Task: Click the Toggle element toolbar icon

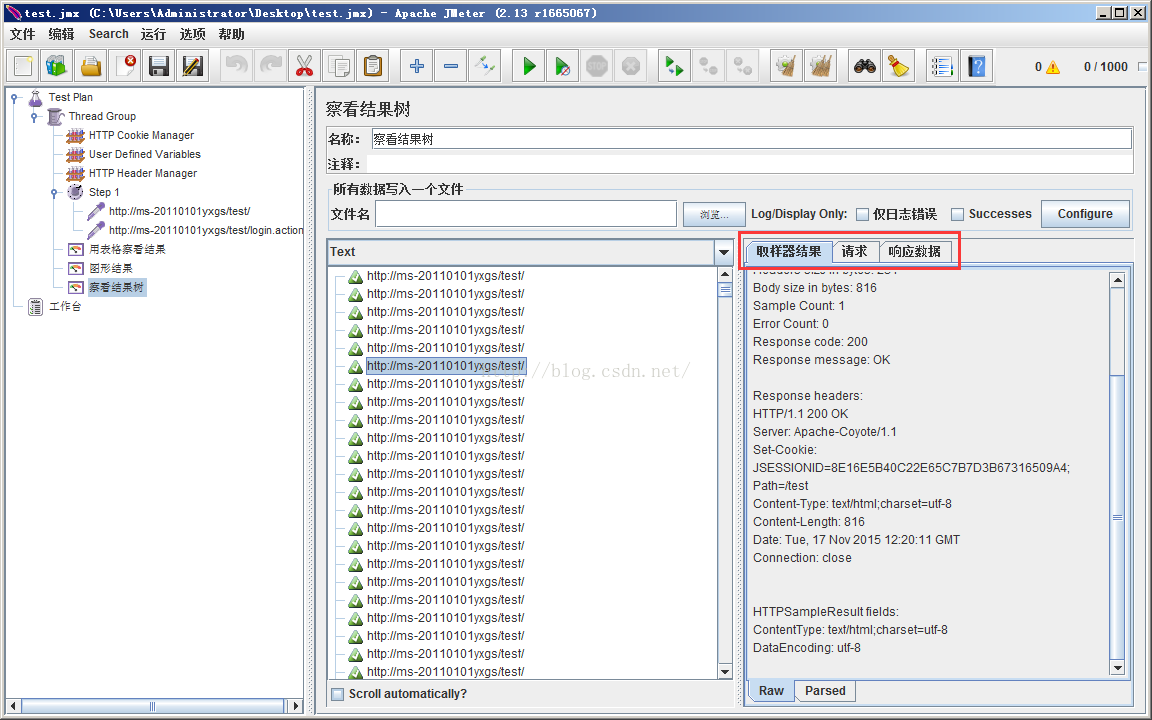Action: [x=485, y=66]
